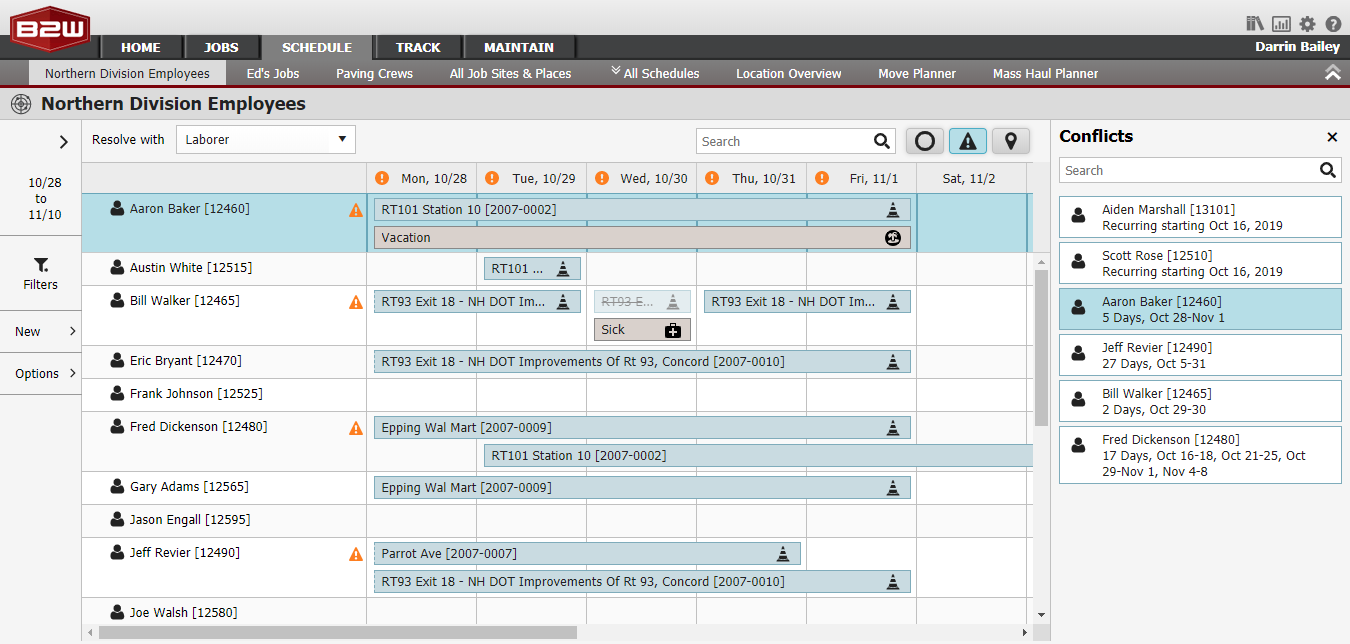Click the horizontal scrollbar right arrow
The image size is (1350, 644).
[x=1024, y=632]
